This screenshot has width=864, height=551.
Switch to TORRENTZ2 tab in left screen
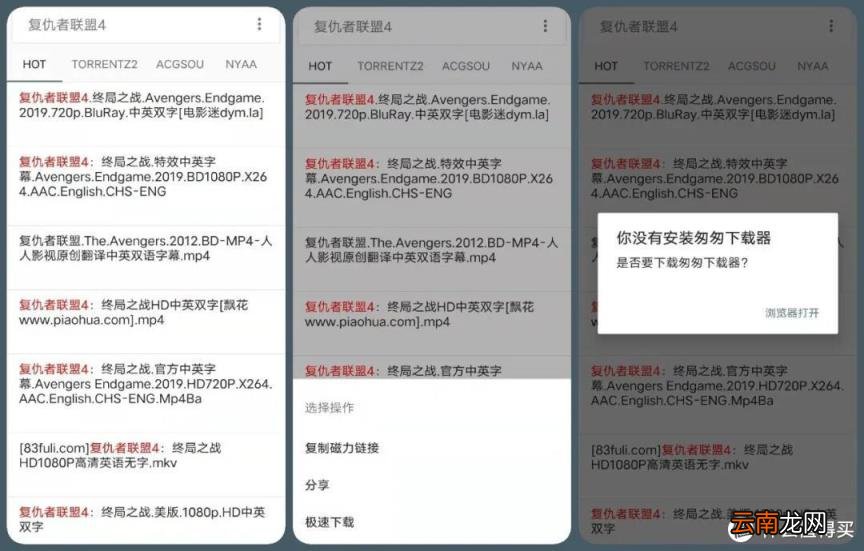pos(104,64)
